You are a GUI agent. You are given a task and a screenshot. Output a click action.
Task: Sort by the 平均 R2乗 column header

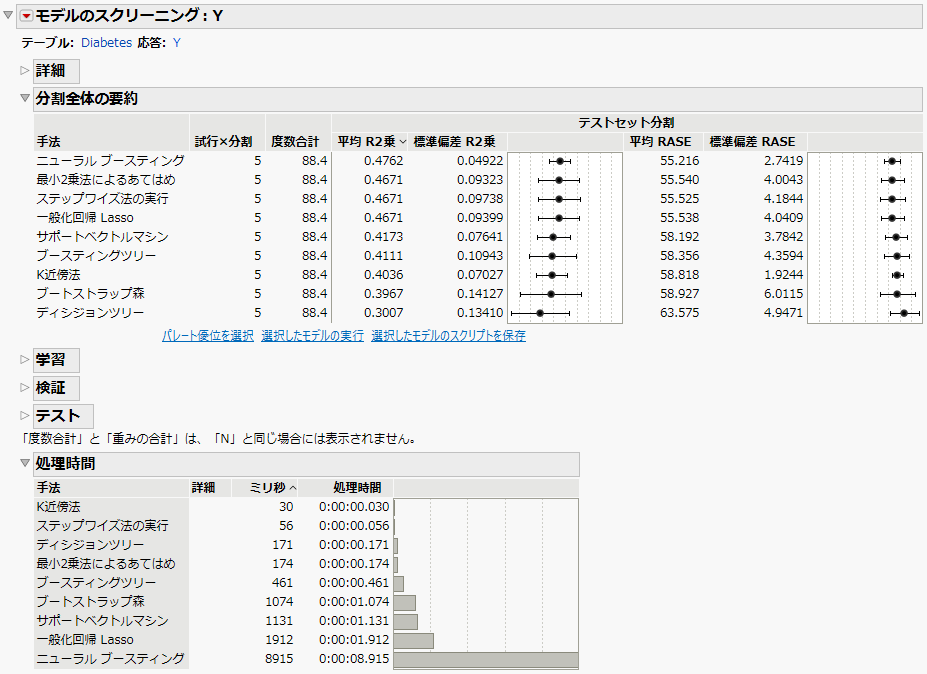coord(371,142)
